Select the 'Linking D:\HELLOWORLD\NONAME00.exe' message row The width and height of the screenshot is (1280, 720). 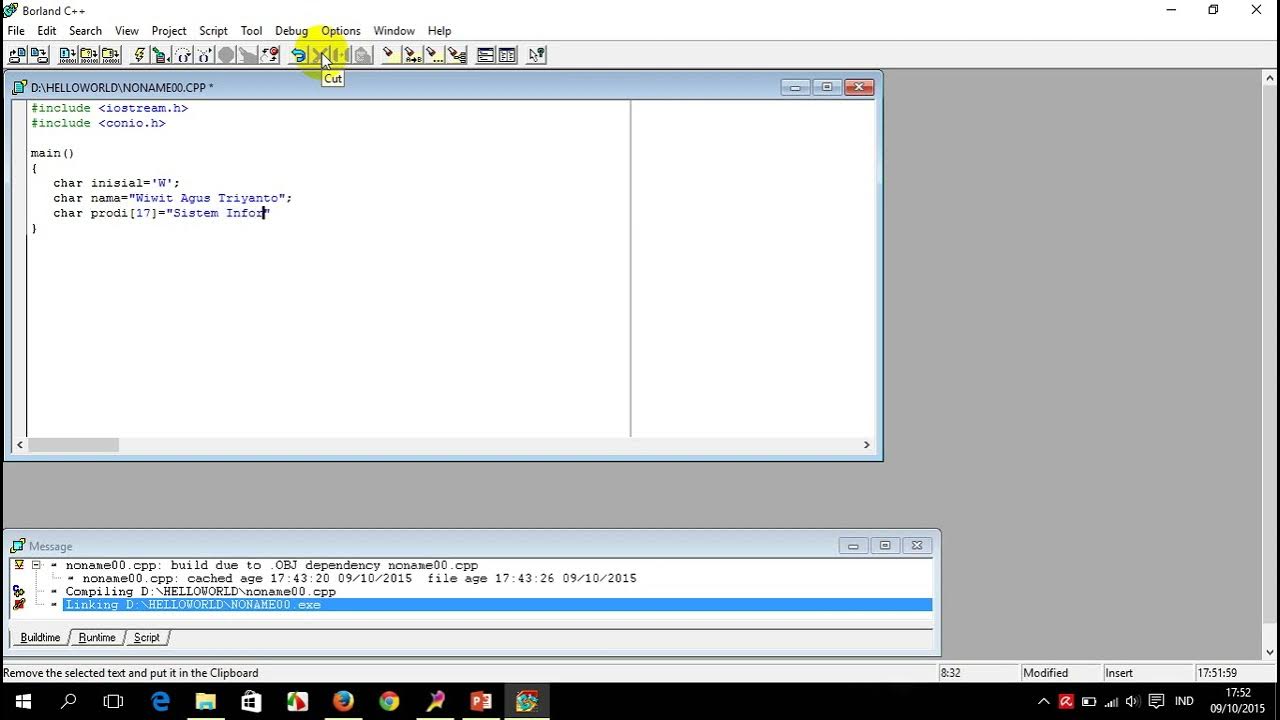pos(497,605)
